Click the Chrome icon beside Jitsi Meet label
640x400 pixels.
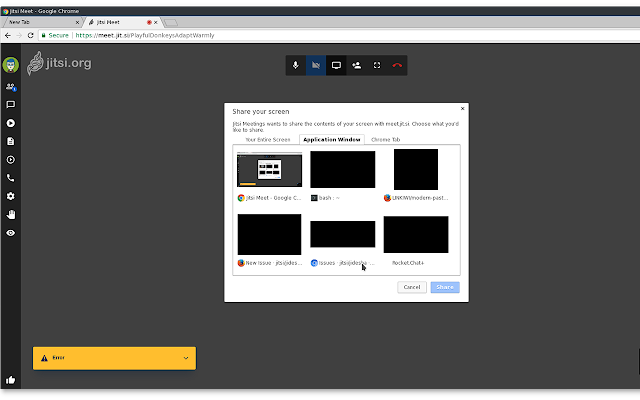click(x=241, y=198)
